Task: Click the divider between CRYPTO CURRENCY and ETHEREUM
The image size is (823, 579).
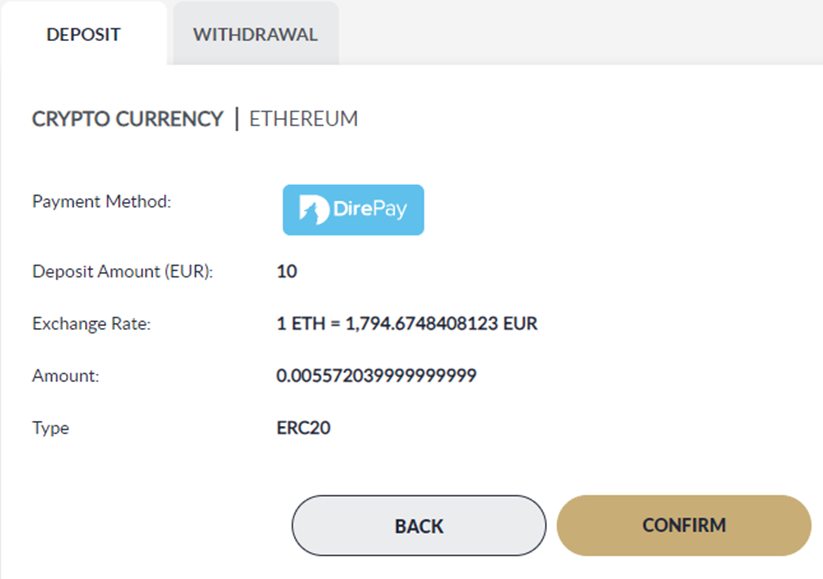Action: point(237,119)
